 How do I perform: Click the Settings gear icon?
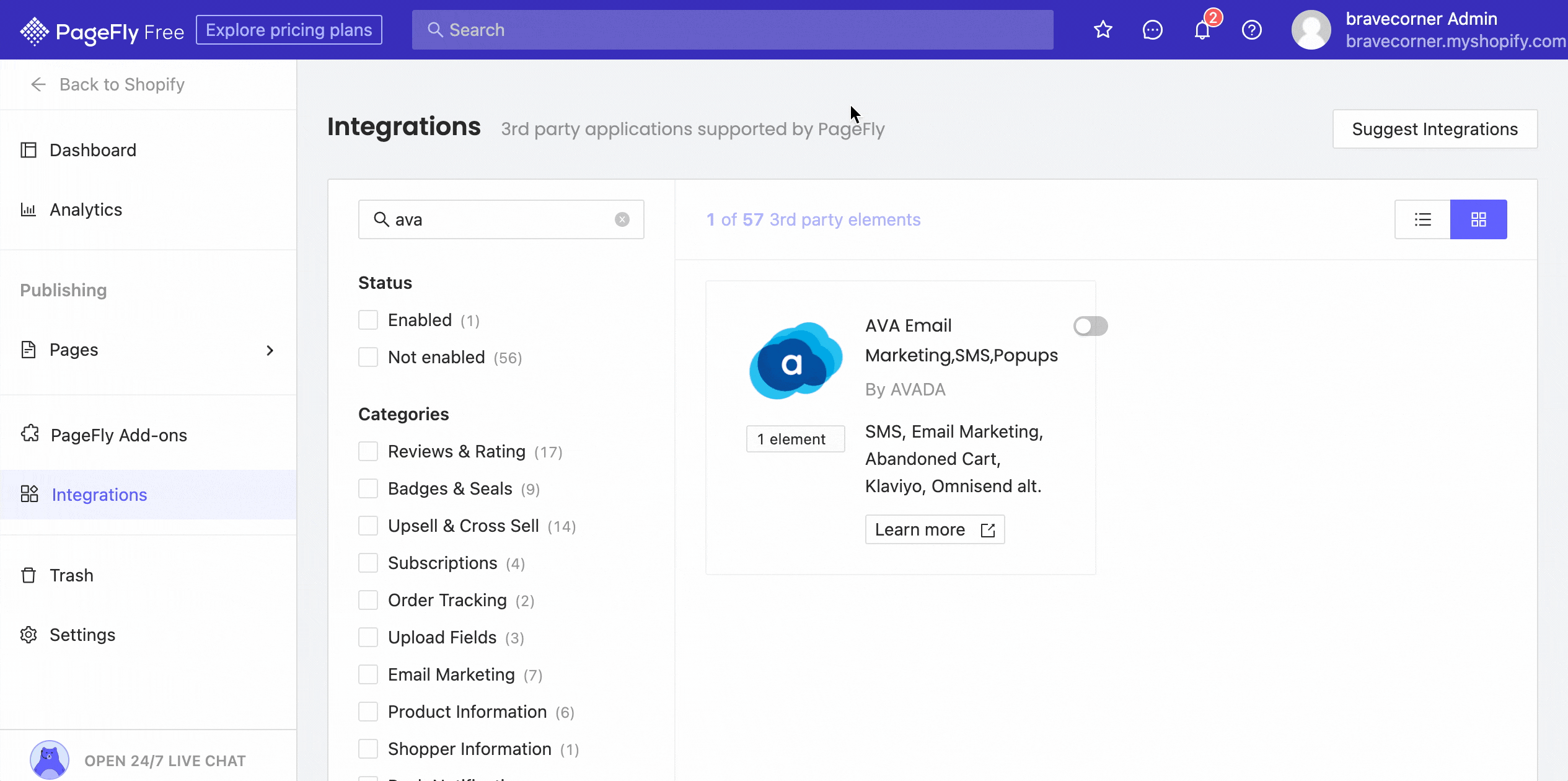[x=29, y=635]
